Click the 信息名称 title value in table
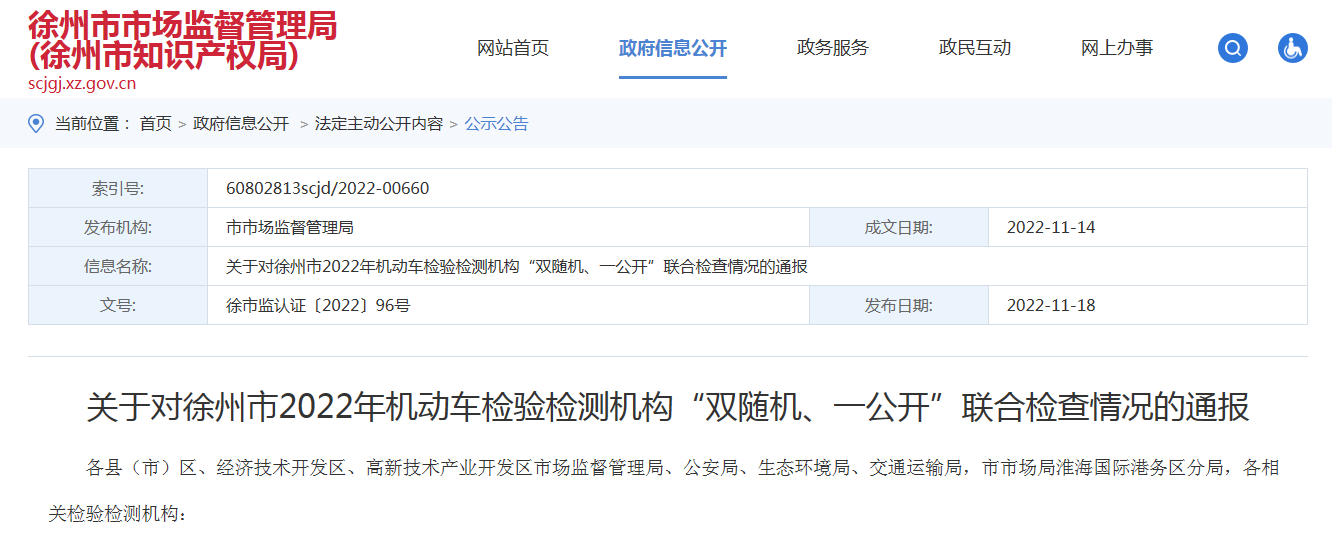The height and width of the screenshot is (533, 1332). 517,266
